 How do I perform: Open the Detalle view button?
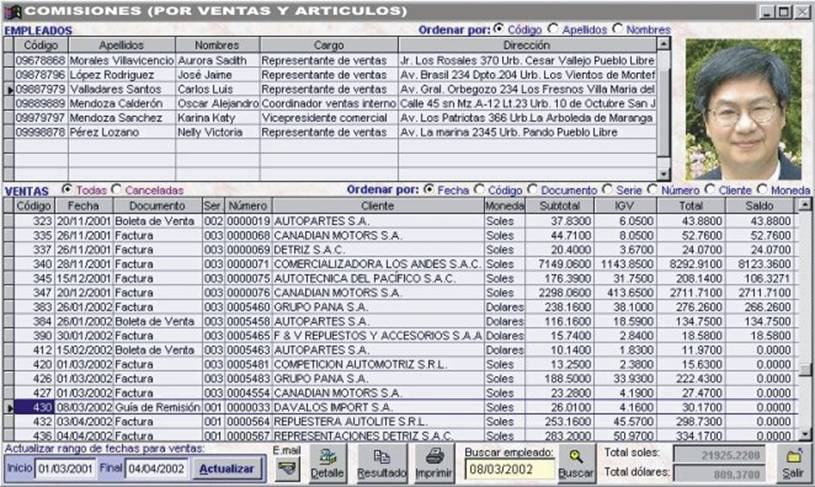click(327, 463)
